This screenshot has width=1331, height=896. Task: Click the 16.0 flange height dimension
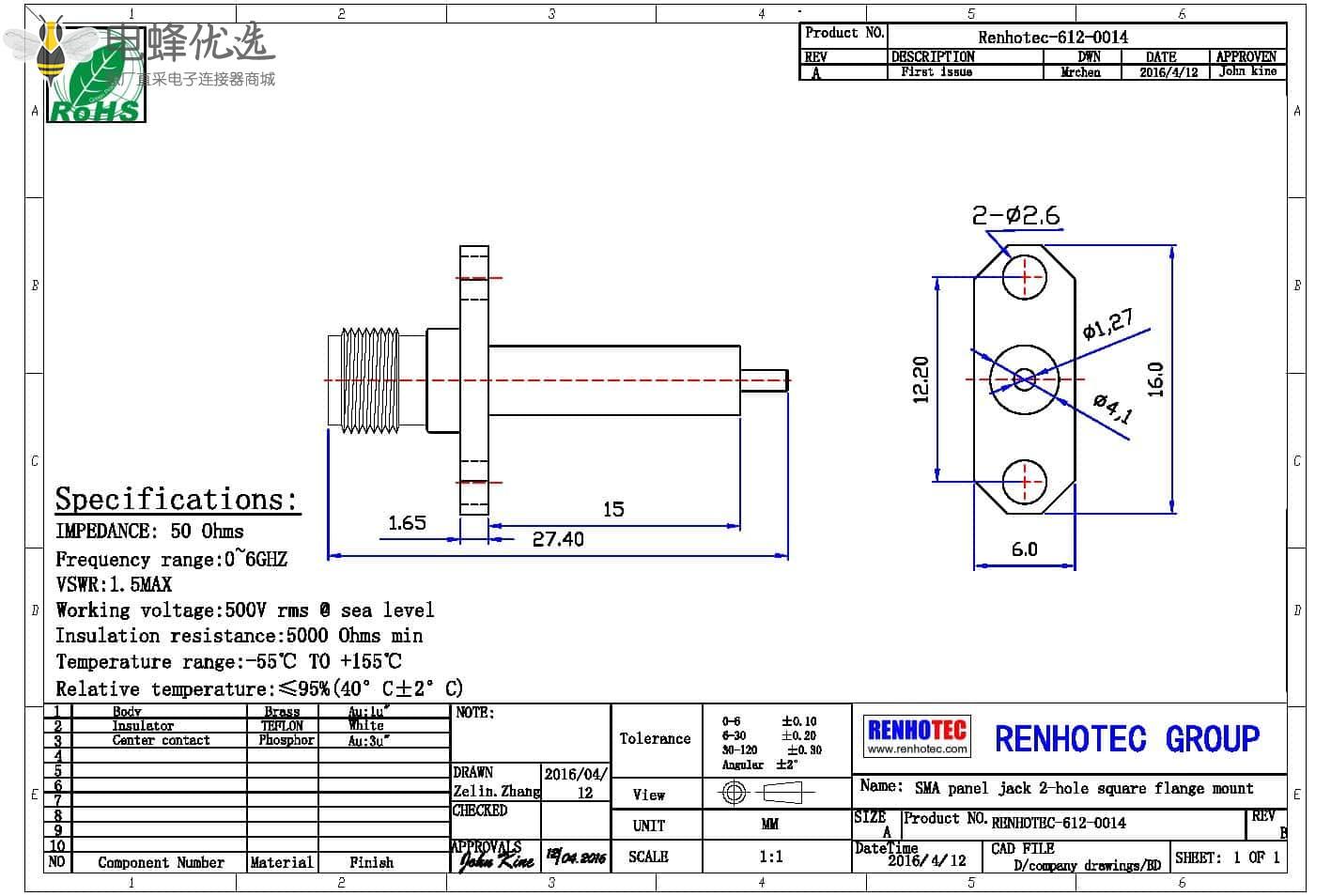[x=1156, y=379]
